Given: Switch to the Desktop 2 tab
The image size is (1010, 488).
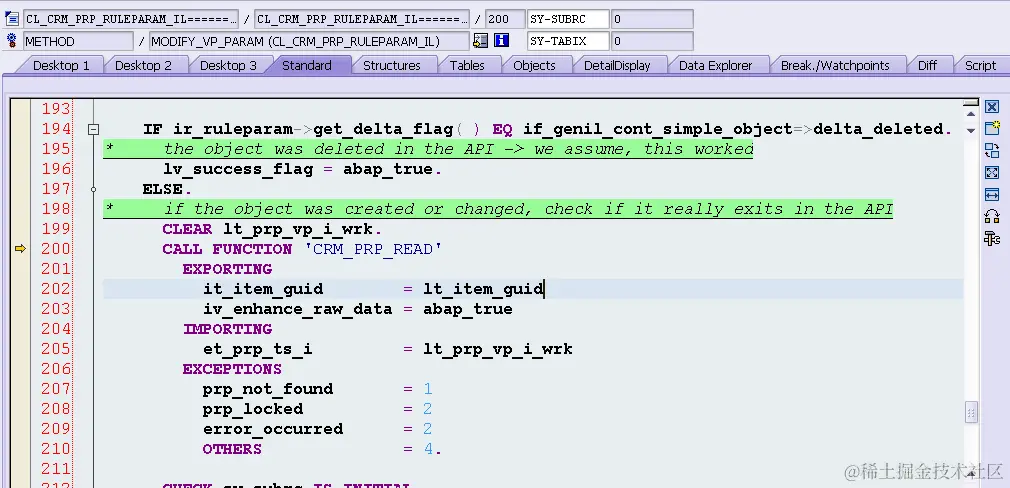Looking at the screenshot, I should pyautogui.click(x=144, y=66).
